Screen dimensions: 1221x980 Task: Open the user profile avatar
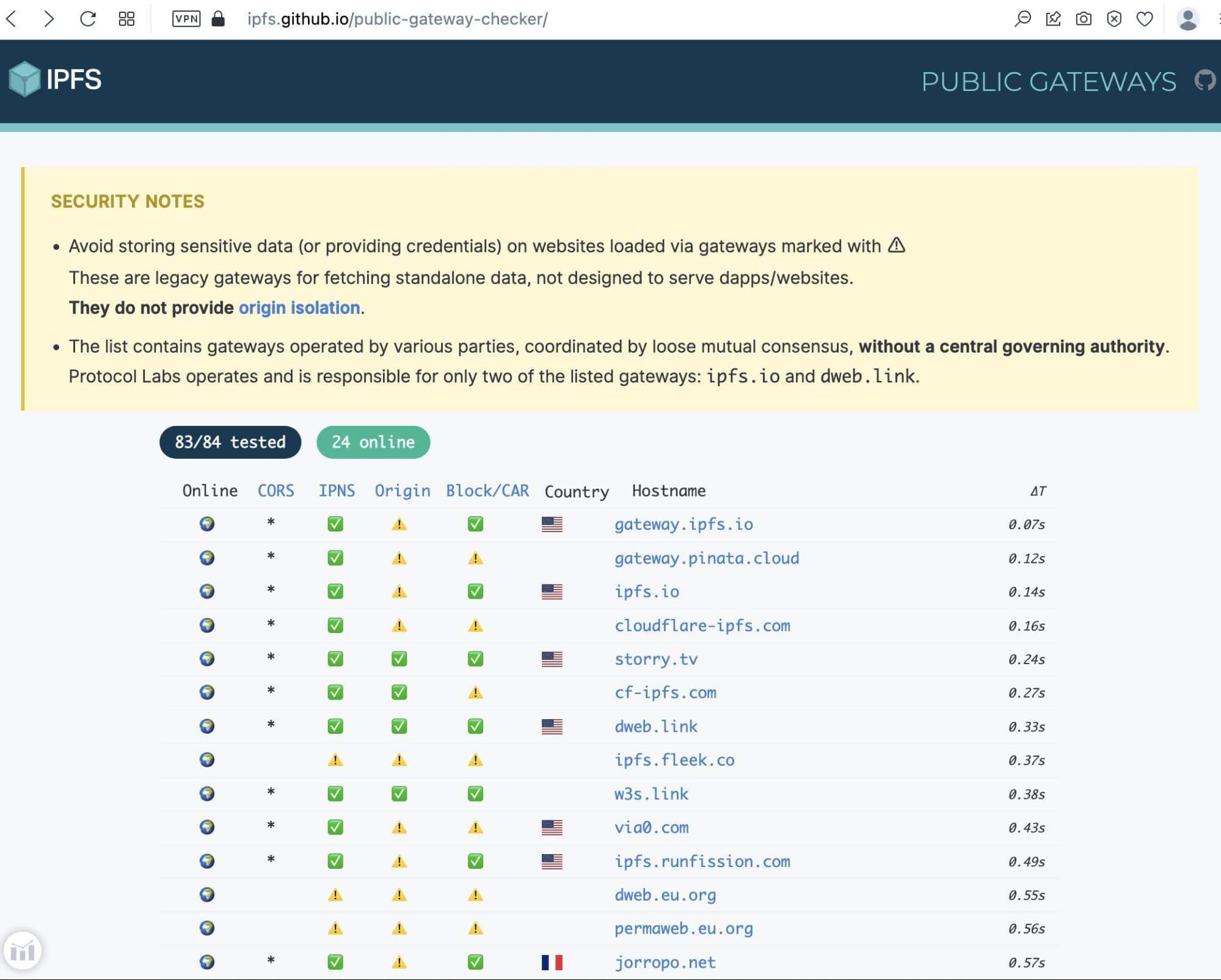tap(1187, 19)
